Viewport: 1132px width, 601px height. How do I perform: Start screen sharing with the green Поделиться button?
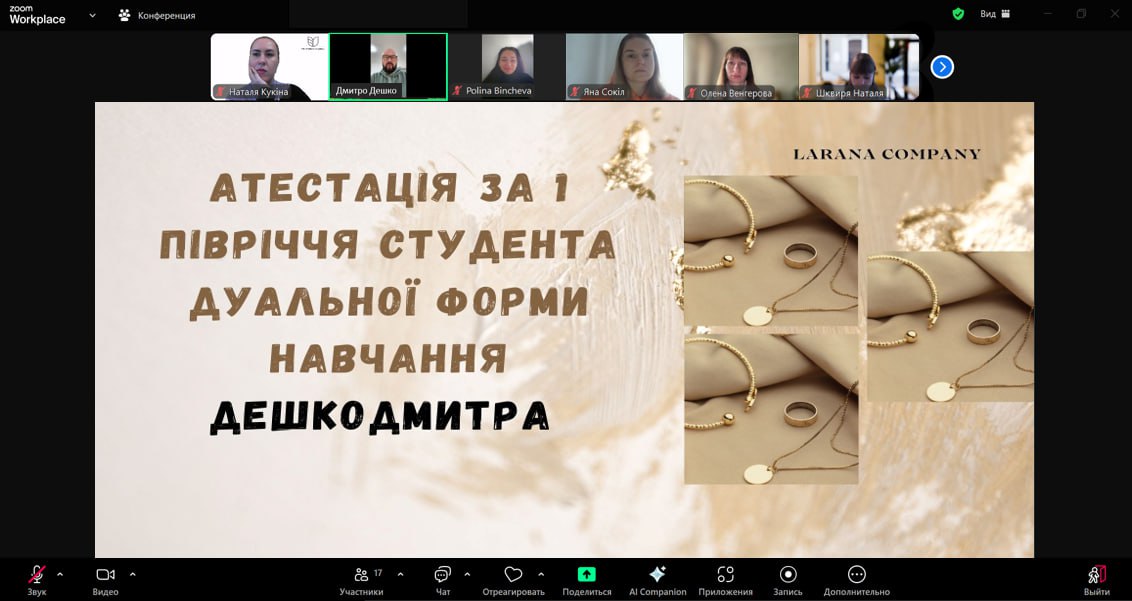[587, 580]
